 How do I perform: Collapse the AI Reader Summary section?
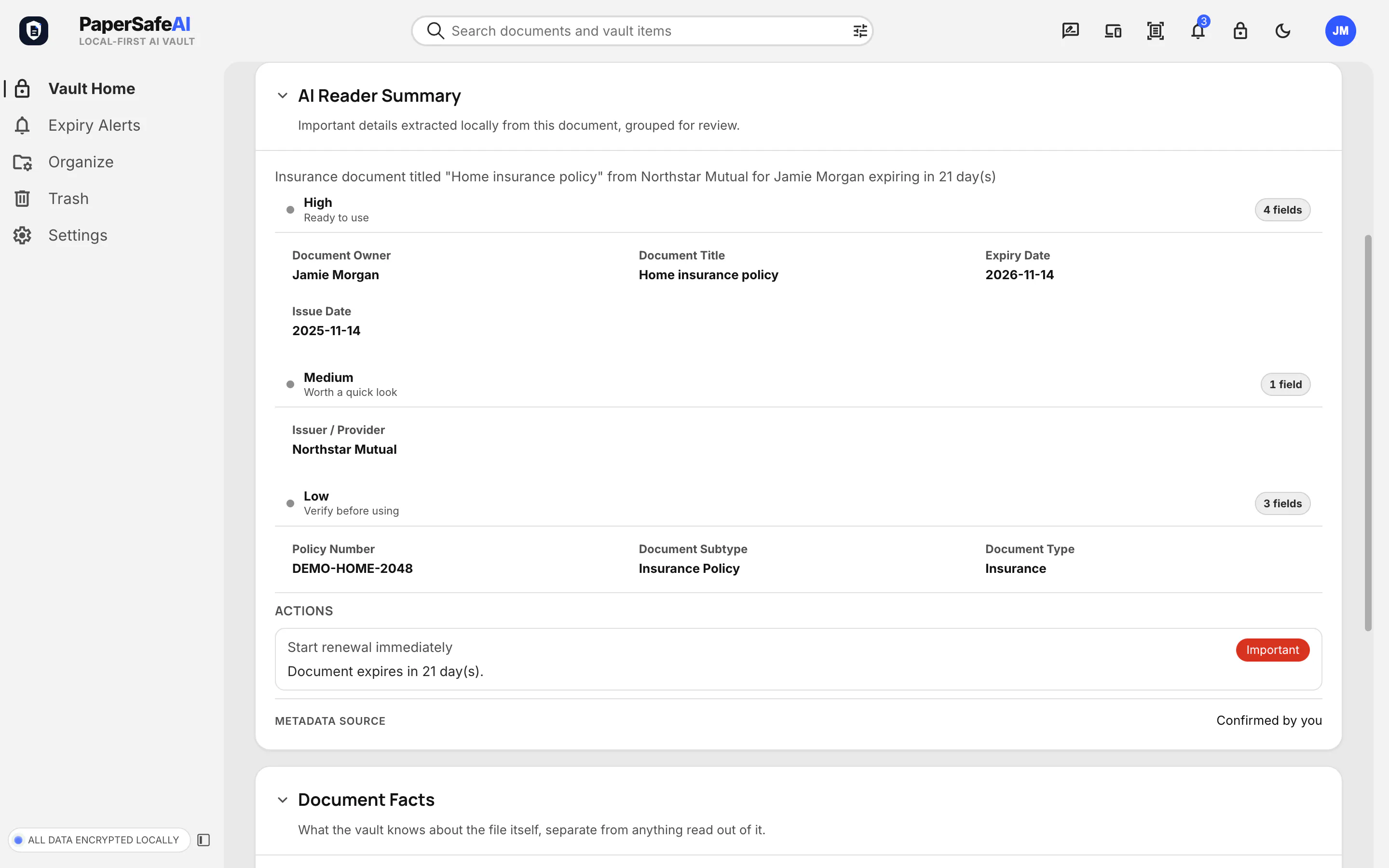(x=283, y=95)
